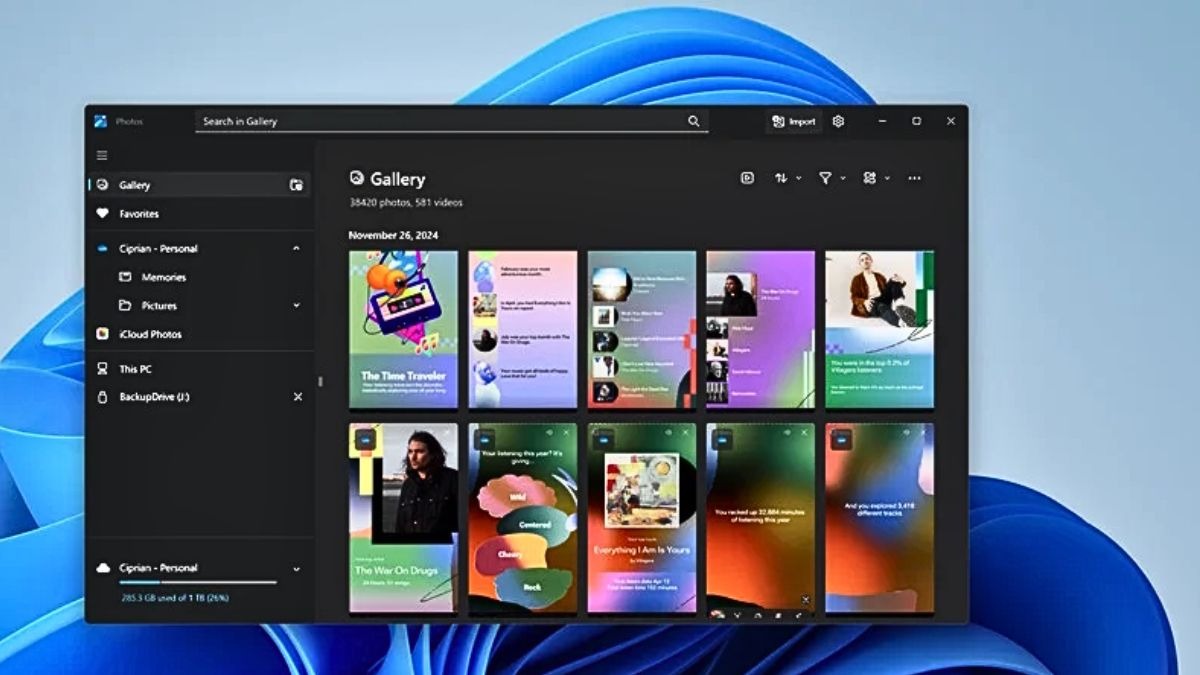Remove BackupDrive (J:) with X icon
This screenshot has height=675, width=1200.
[297, 397]
